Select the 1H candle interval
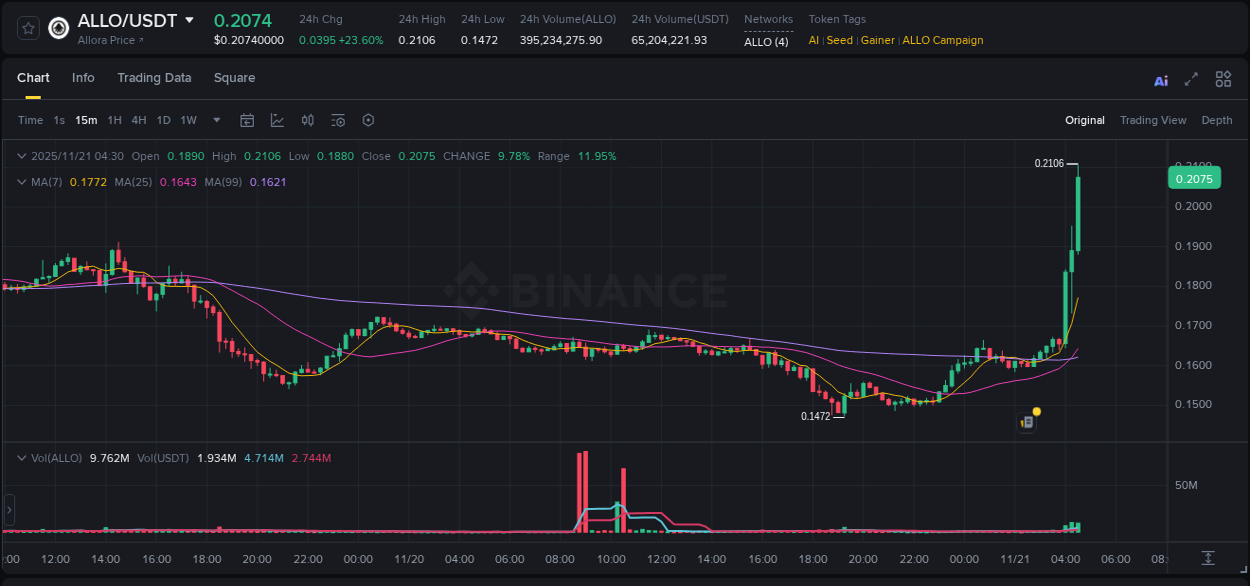The height and width of the screenshot is (586, 1250). coord(113,120)
